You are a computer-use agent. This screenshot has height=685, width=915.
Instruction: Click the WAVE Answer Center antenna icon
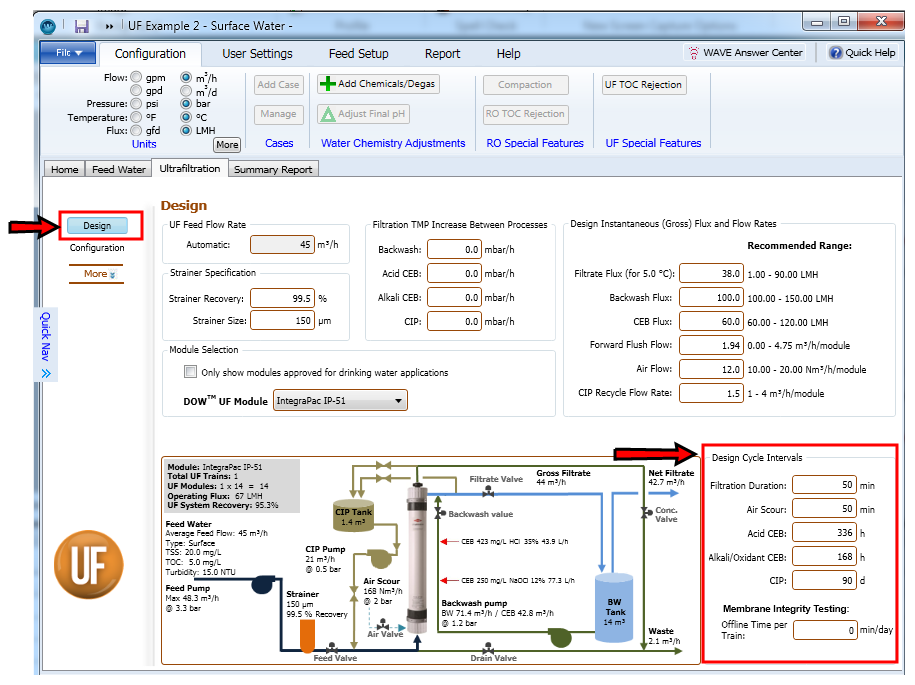(x=693, y=53)
